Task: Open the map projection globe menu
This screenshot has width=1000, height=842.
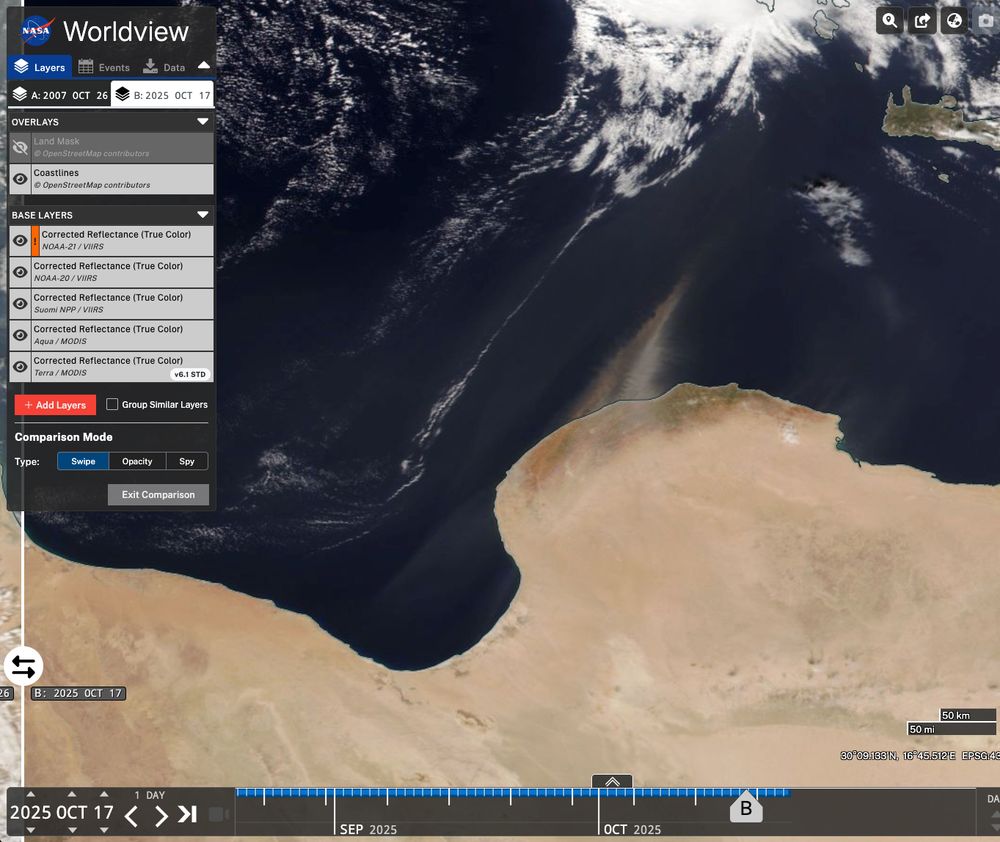Action: (x=954, y=21)
